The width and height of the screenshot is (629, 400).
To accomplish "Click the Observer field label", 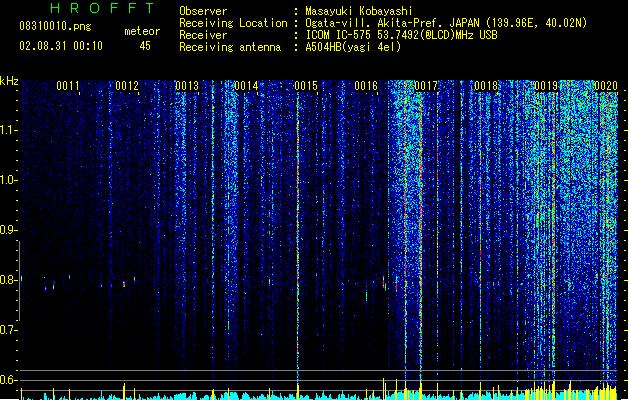I will (x=203, y=11).
